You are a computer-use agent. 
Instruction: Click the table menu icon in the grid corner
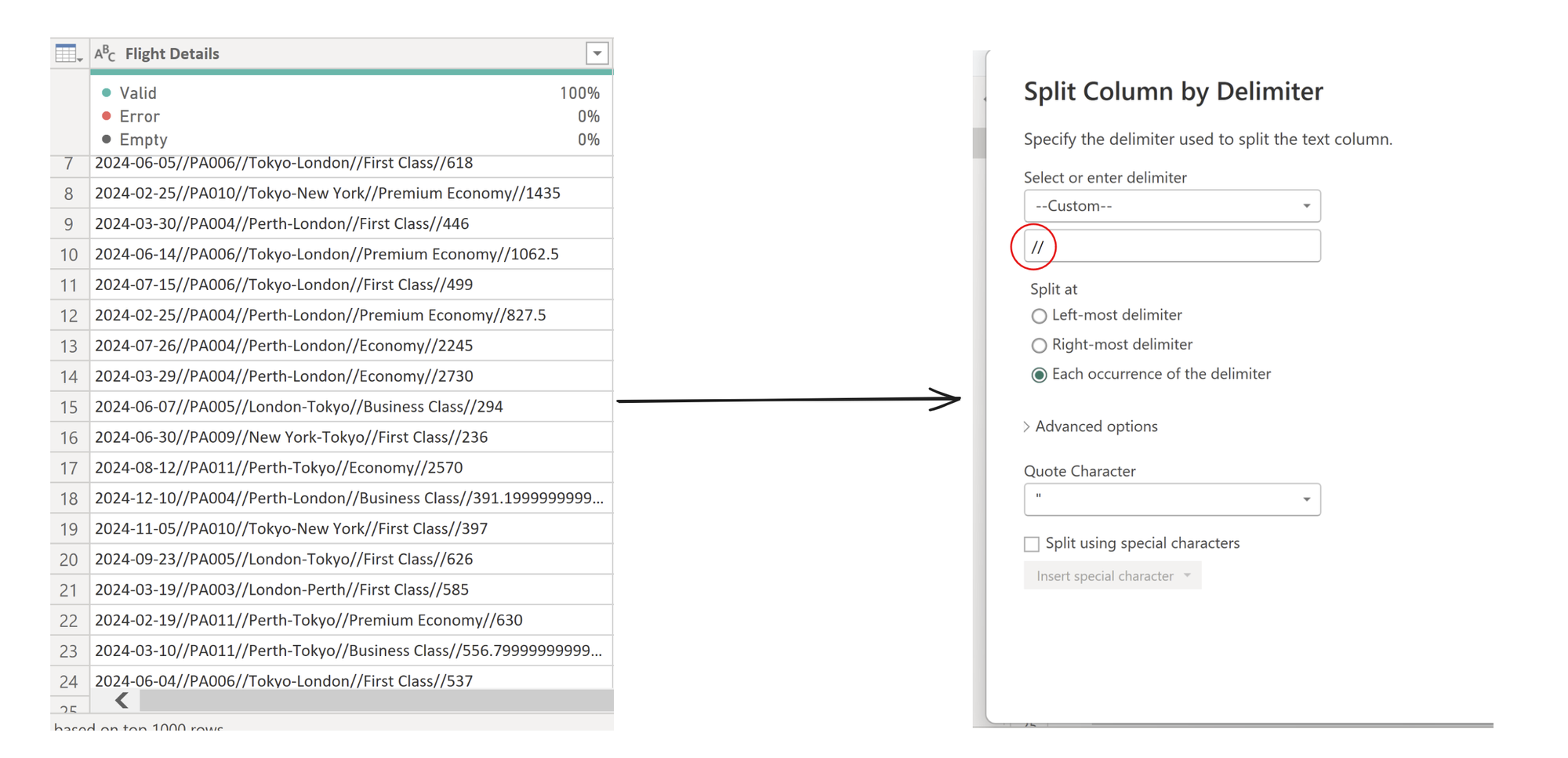68,54
